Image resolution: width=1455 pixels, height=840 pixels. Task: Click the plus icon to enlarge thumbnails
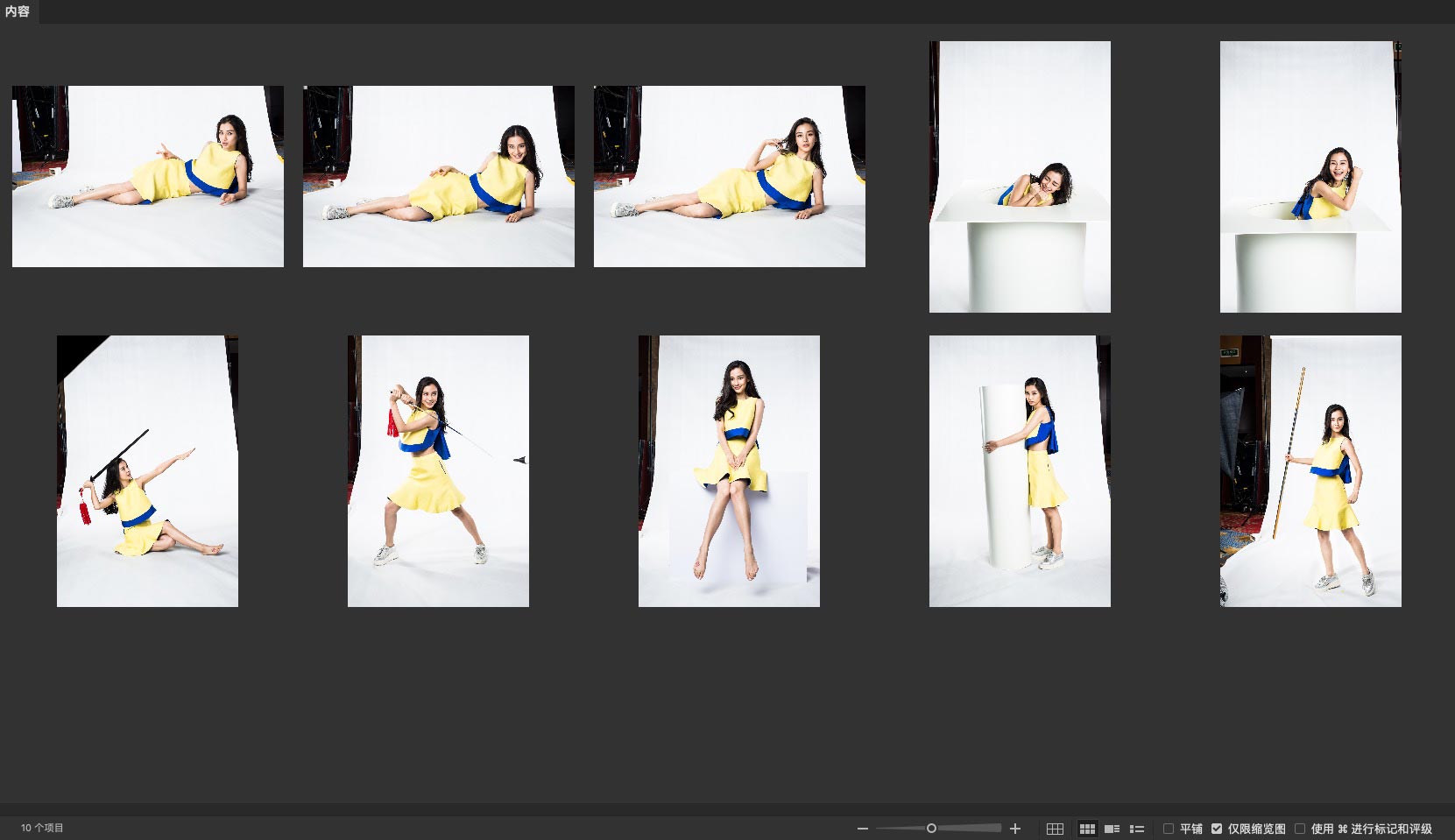tap(1015, 829)
